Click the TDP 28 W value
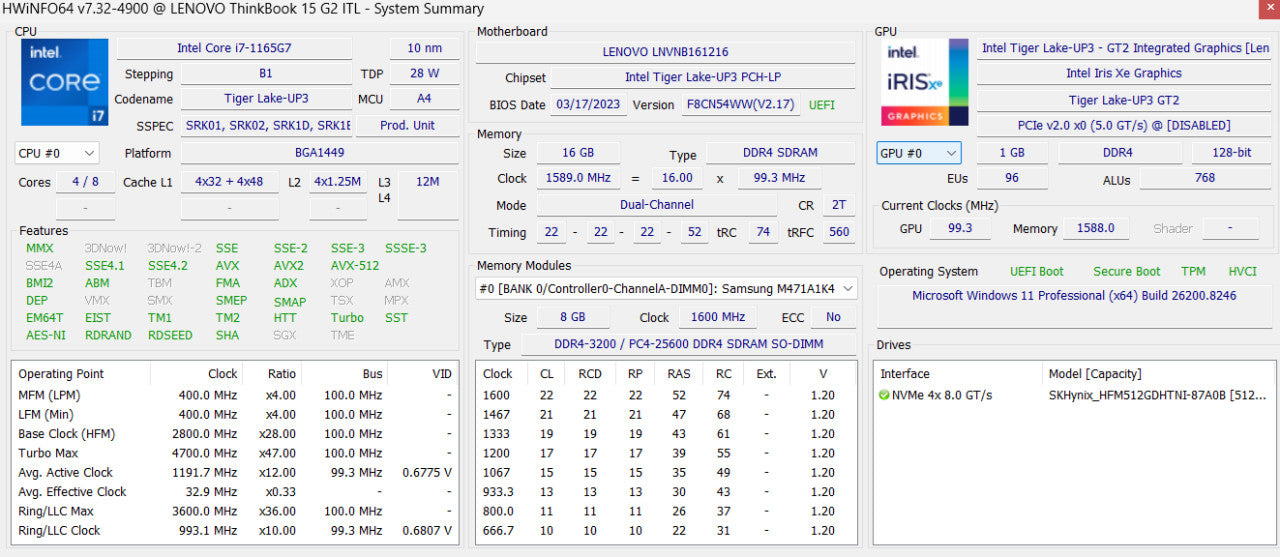This screenshot has width=1280, height=557. (424, 74)
